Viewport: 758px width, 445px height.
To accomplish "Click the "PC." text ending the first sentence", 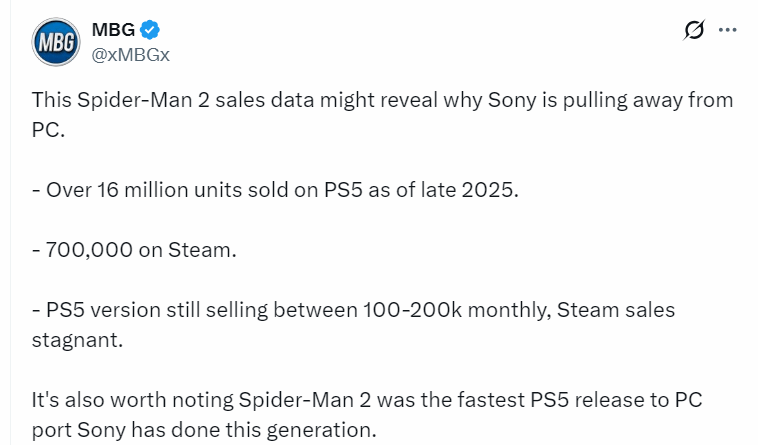I will click(49, 130).
